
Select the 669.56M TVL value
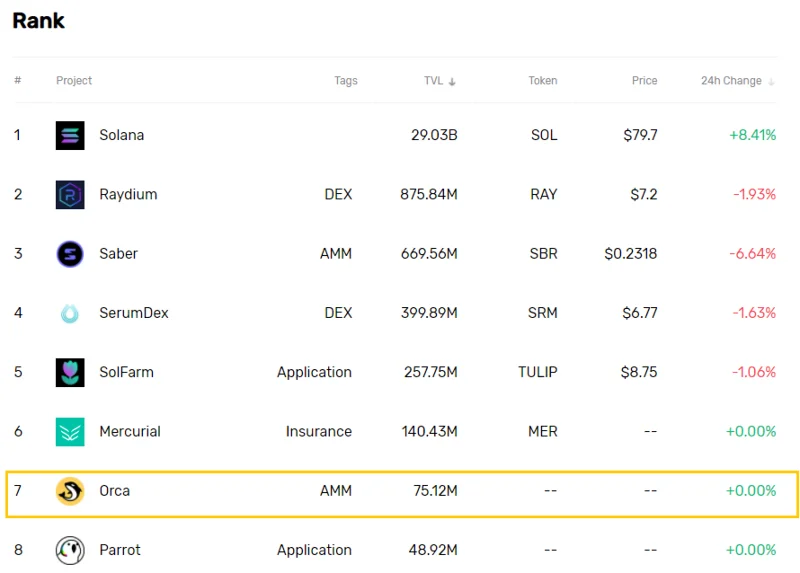tap(429, 254)
